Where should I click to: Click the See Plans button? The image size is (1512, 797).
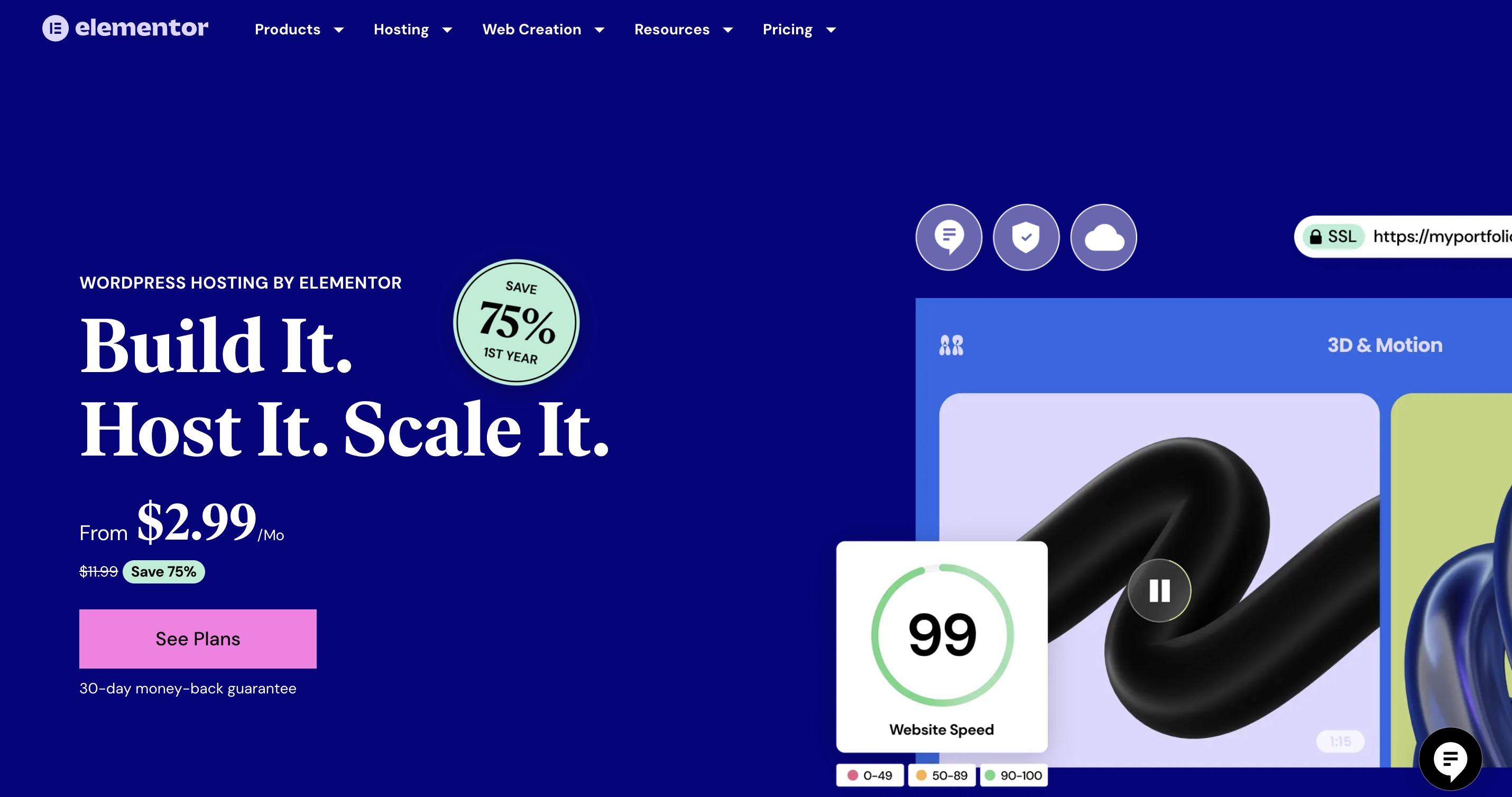point(197,639)
